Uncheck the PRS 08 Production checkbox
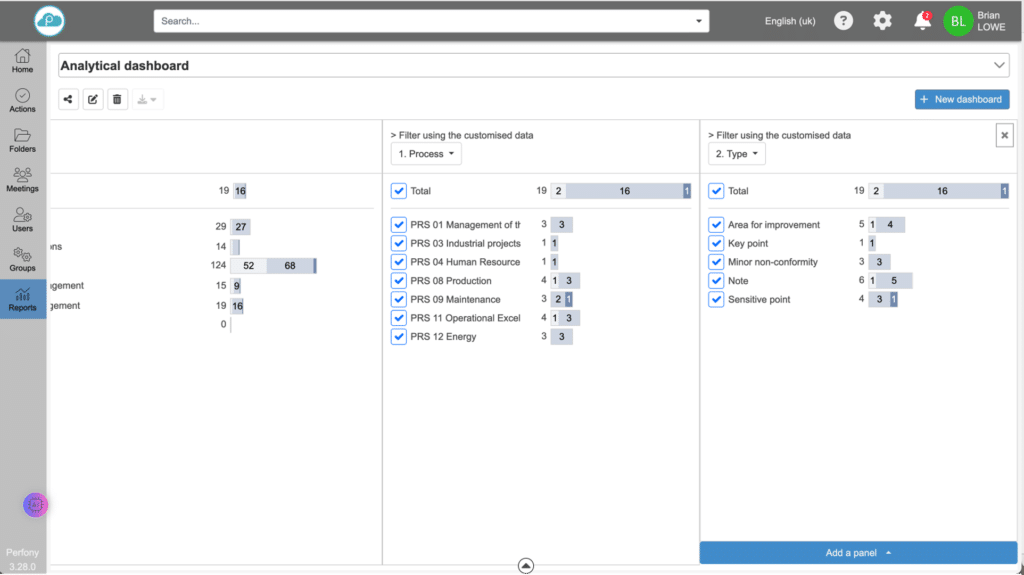The width and height of the screenshot is (1024, 575). pyautogui.click(x=399, y=281)
